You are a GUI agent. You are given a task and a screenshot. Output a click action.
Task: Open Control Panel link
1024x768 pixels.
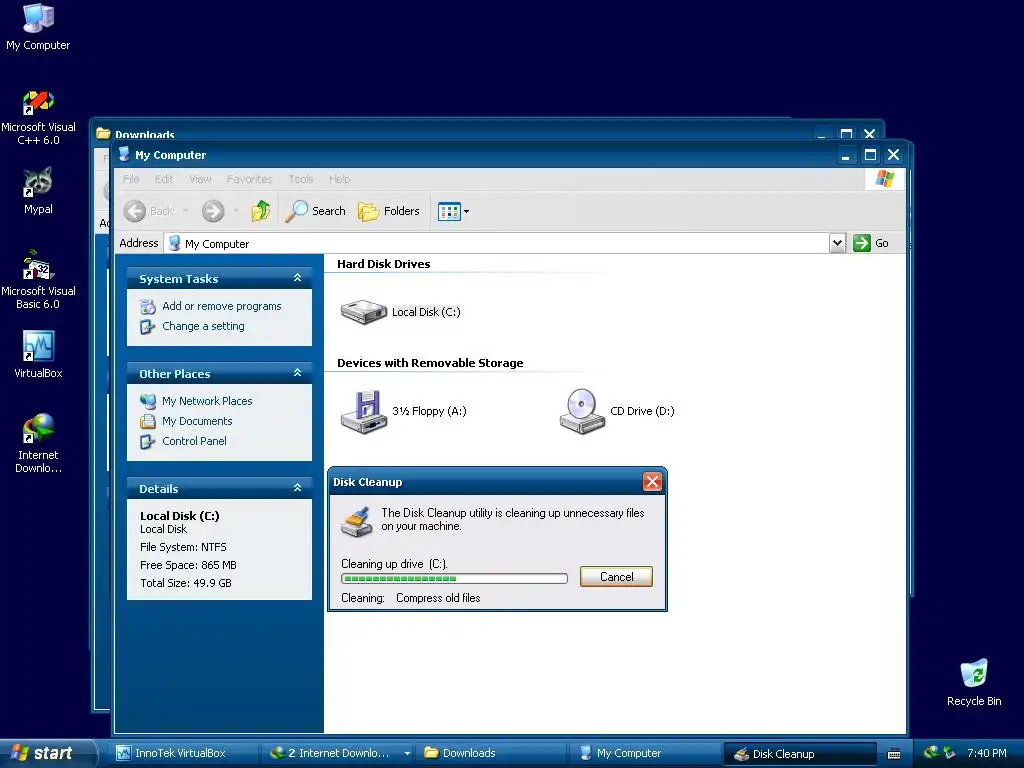point(194,441)
